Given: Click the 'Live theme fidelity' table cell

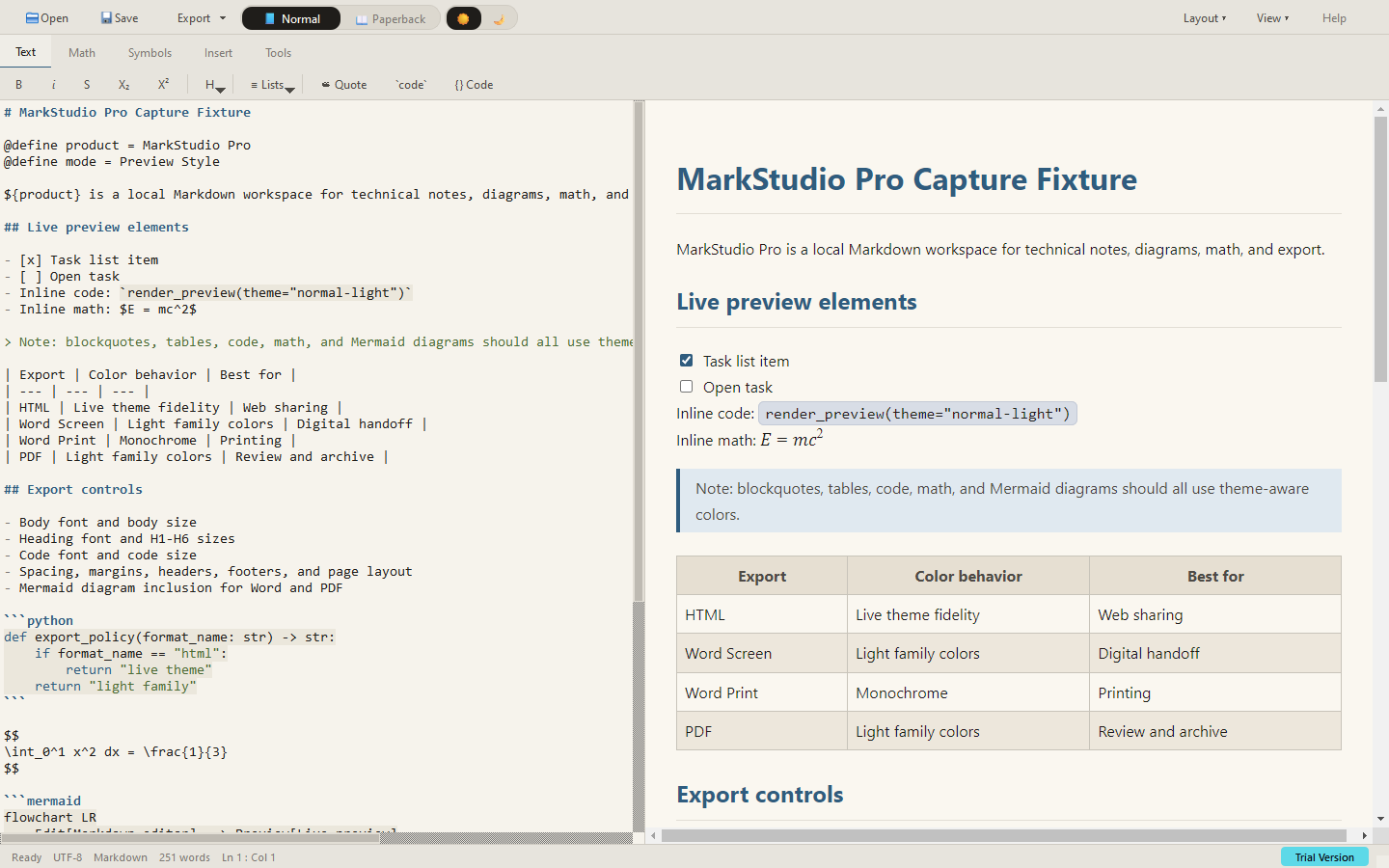Looking at the screenshot, I should 968,614.
